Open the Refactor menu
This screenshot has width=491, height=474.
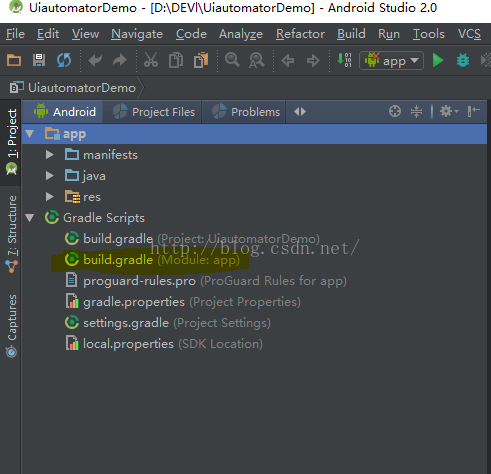coord(300,34)
